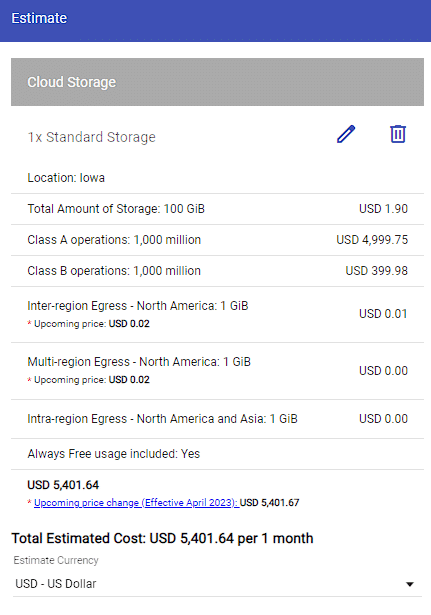Click the Estimate Currency label
This screenshot has height=615, width=431.
[56, 560]
